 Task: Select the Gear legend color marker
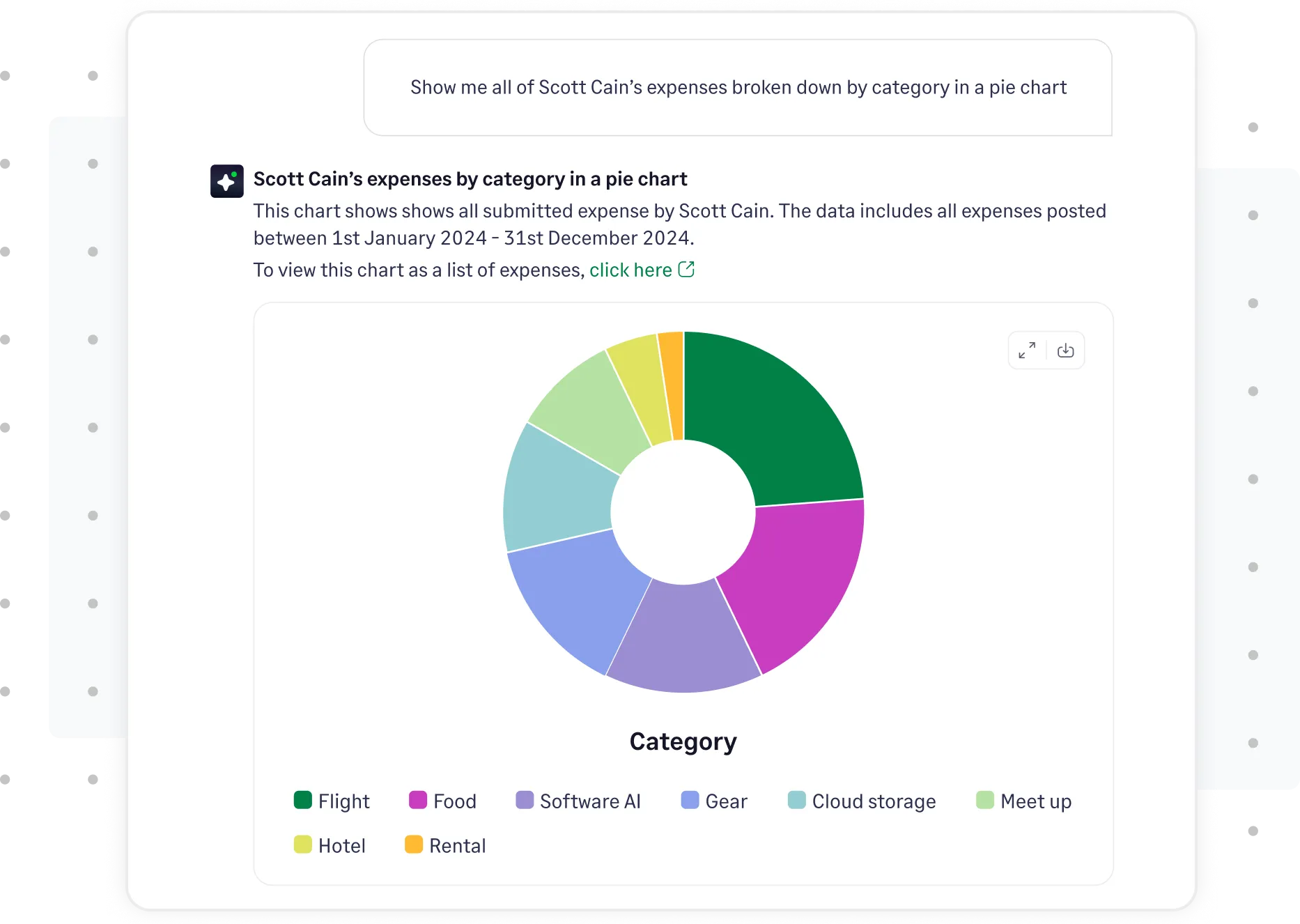pos(689,801)
